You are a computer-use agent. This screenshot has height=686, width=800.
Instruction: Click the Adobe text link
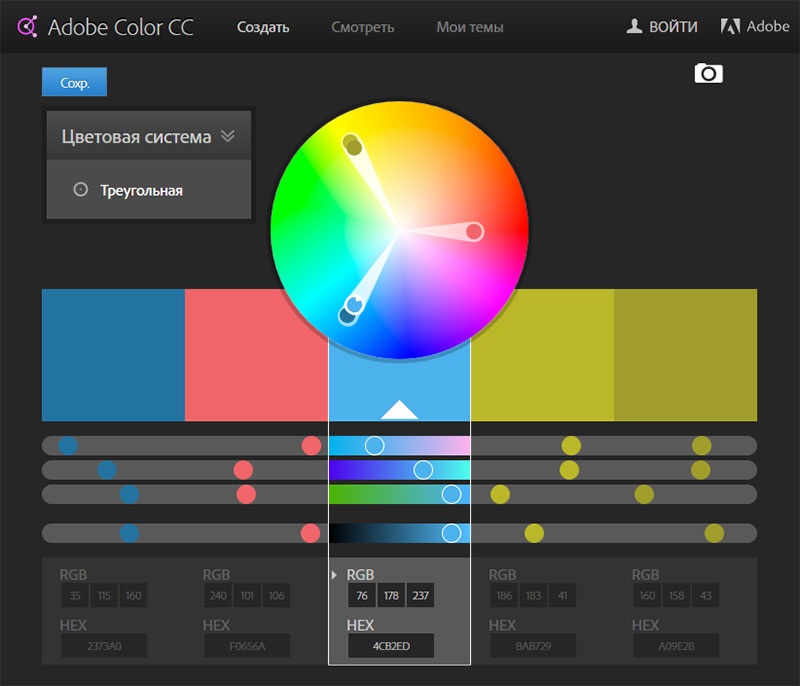coord(768,26)
